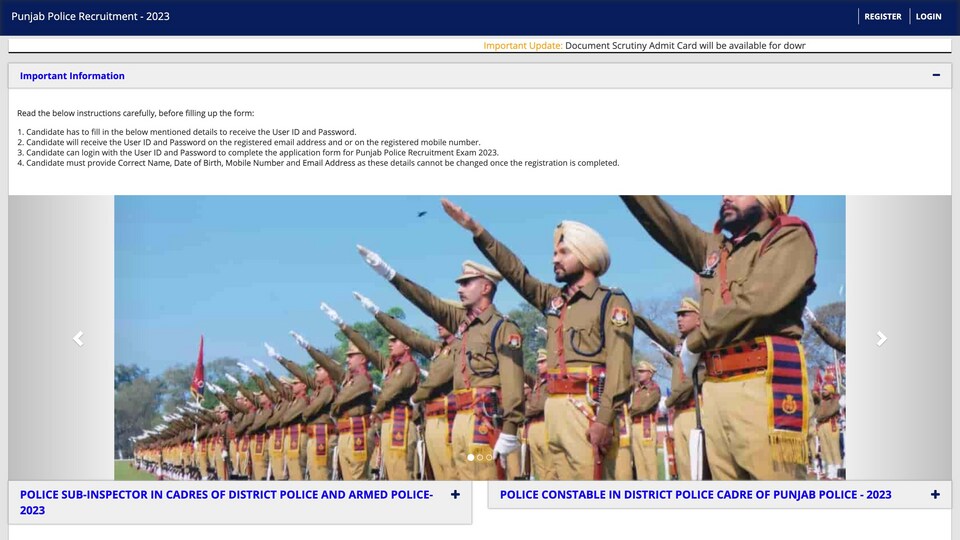Show previous carousel slide with left arrow
Viewport: 960px width, 540px height.
78,338
